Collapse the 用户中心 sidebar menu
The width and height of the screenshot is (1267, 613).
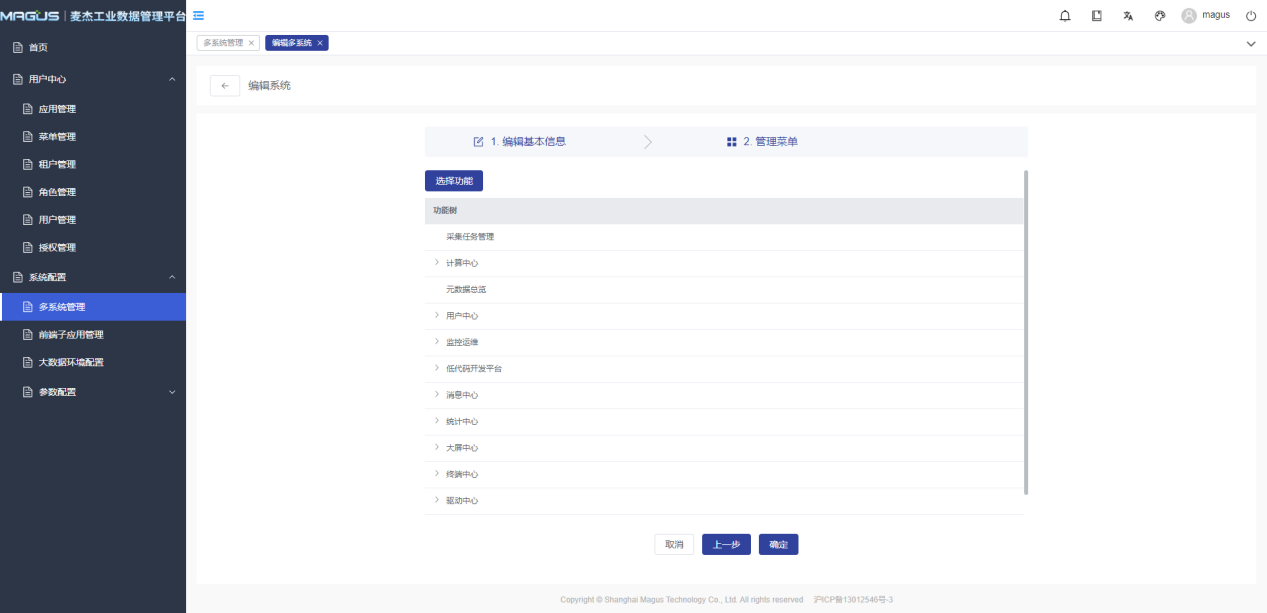[172, 79]
